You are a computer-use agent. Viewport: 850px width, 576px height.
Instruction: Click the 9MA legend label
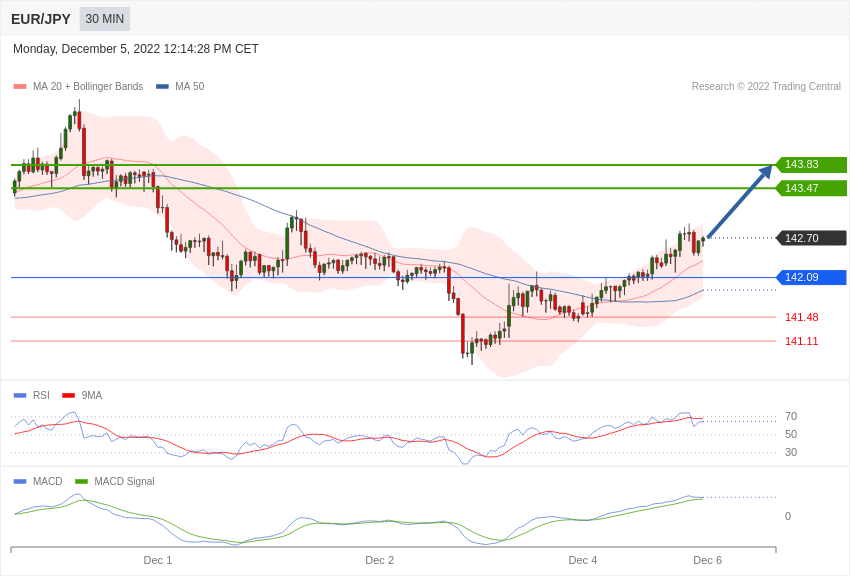point(92,396)
